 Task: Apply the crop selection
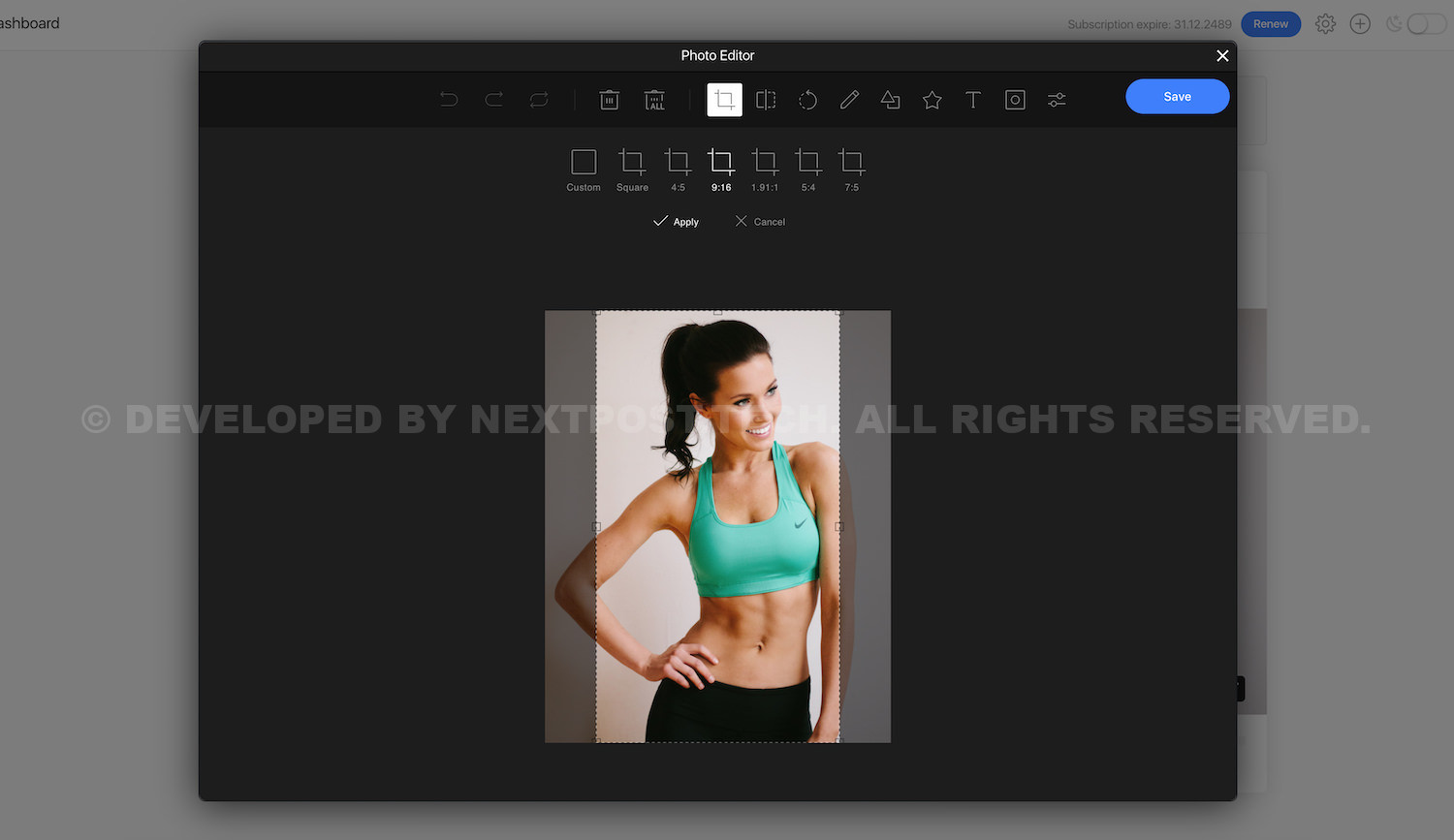[676, 222]
